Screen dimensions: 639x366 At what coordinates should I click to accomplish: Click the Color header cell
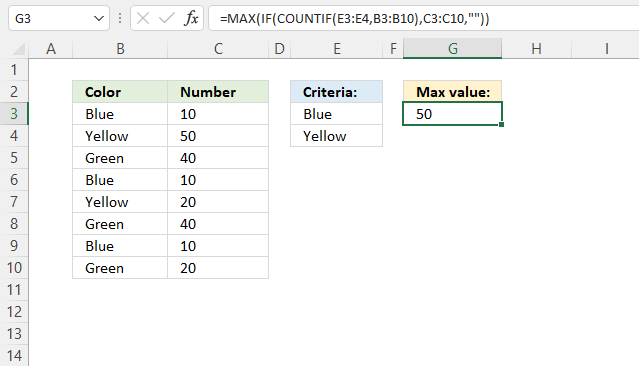pos(120,92)
